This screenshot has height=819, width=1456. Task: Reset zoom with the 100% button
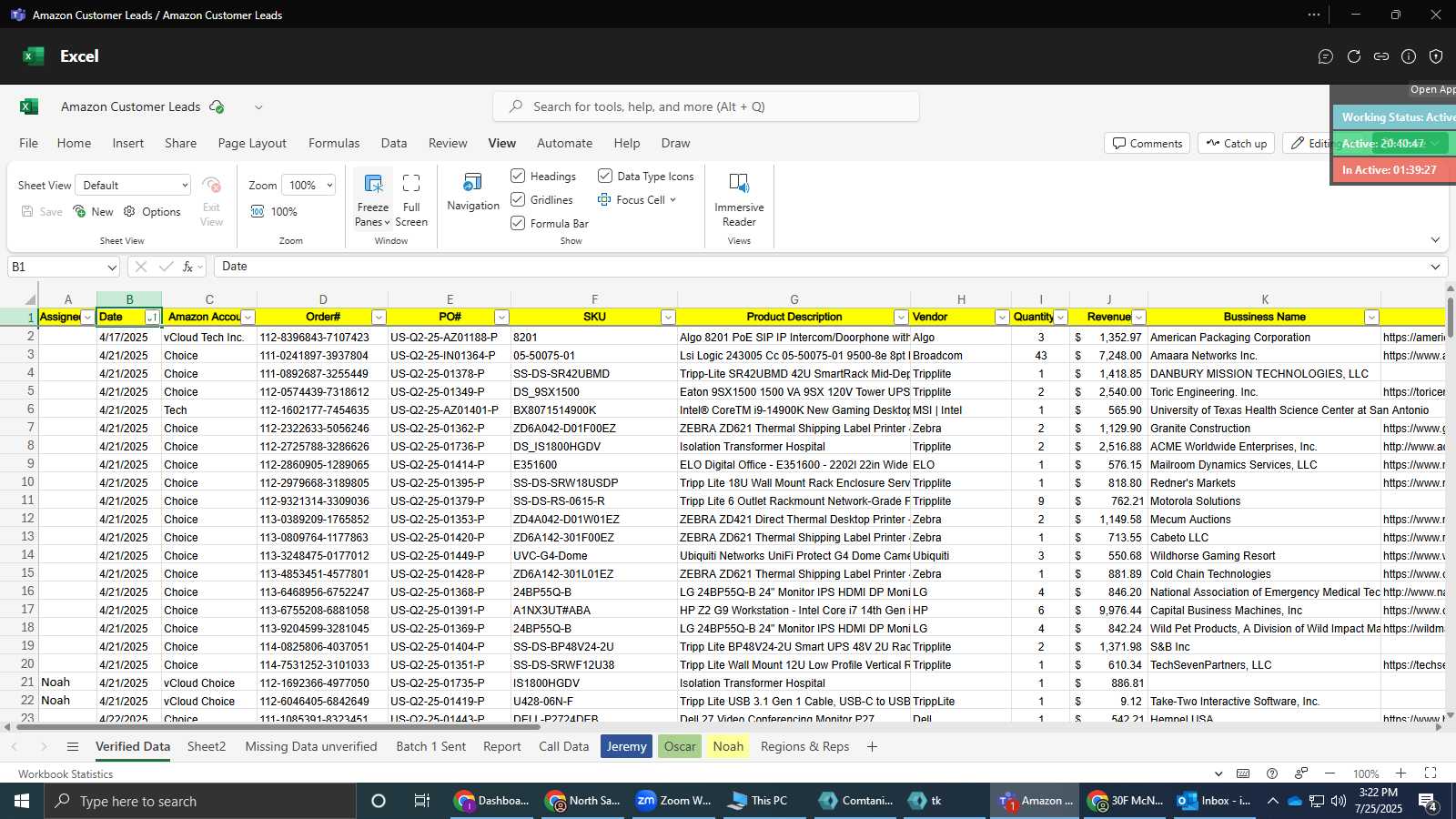[274, 211]
